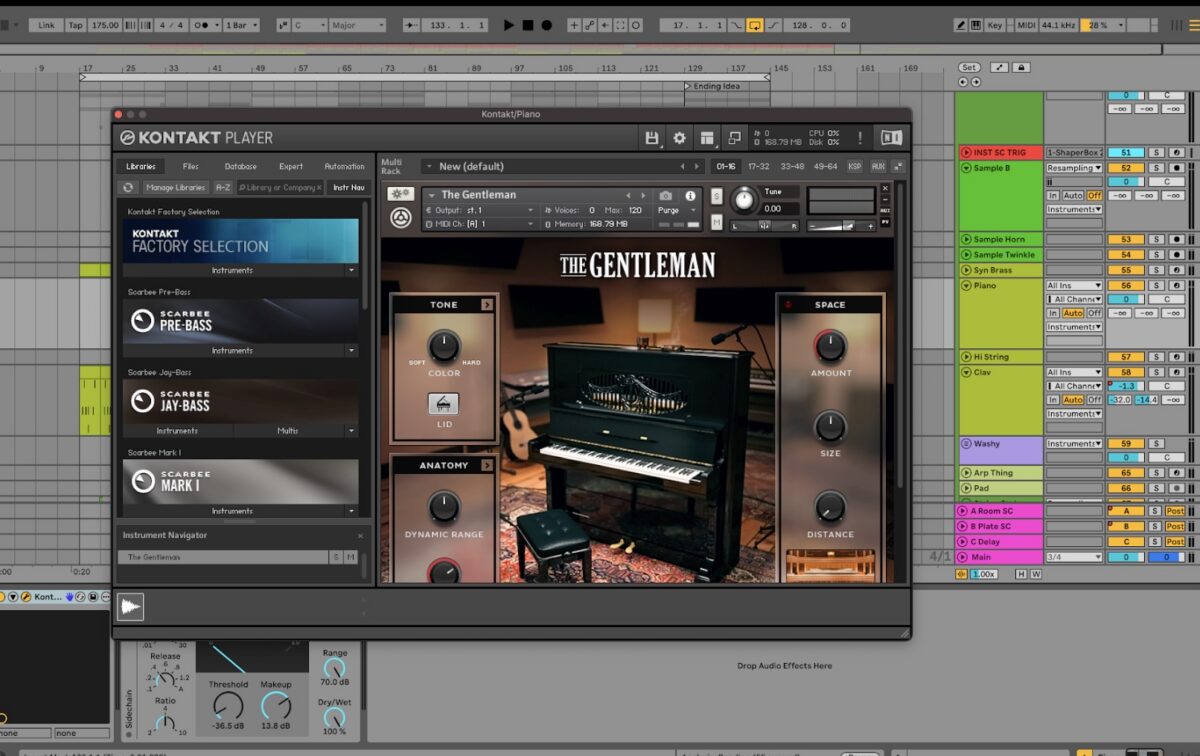Image resolution: width=1200 pixels, height=756 pixels.
Task: Switch to the Files tab
Action: point(191,166)
